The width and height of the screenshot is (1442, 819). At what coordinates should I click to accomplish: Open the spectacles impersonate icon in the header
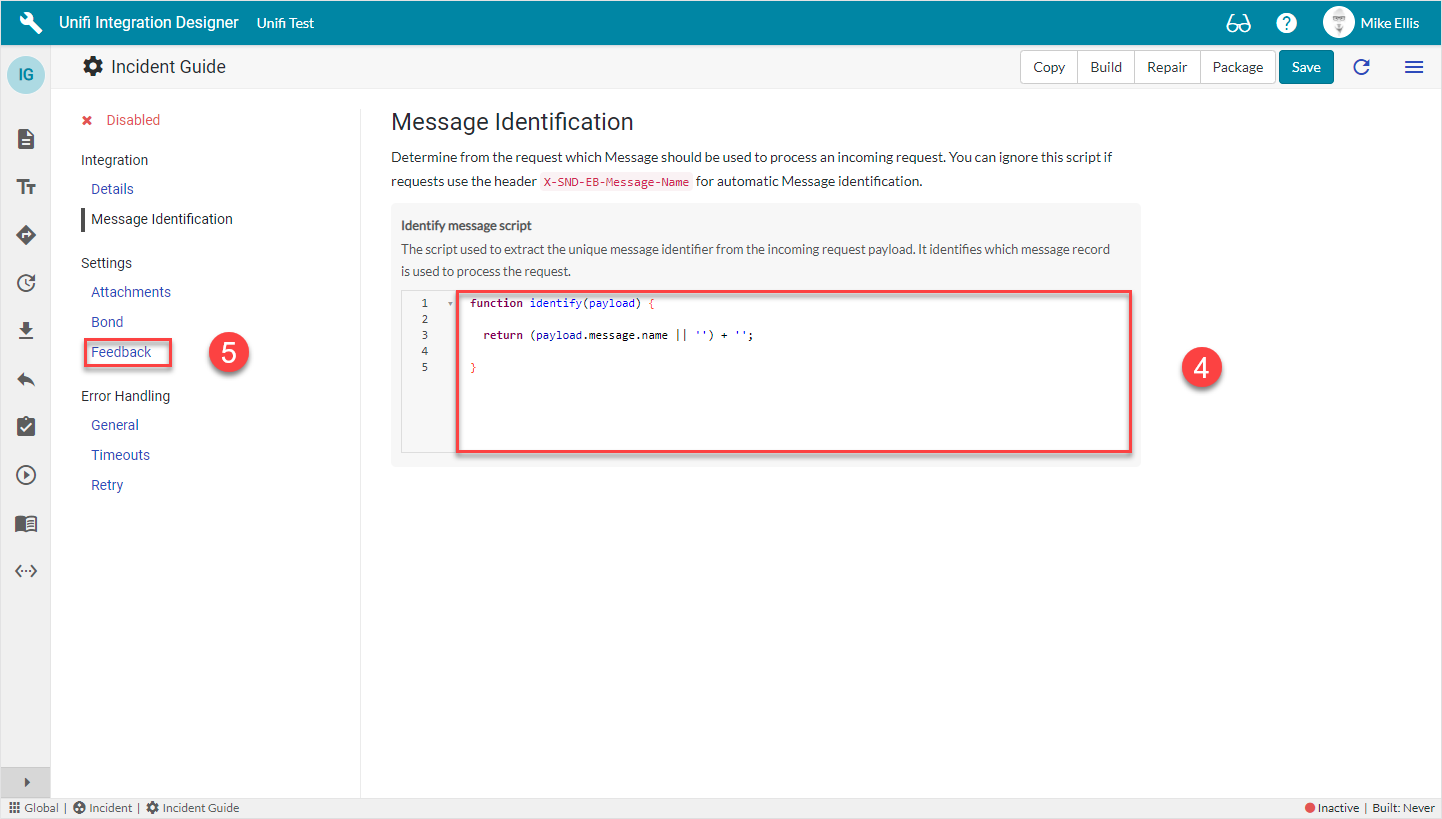tap(1238, 22)
